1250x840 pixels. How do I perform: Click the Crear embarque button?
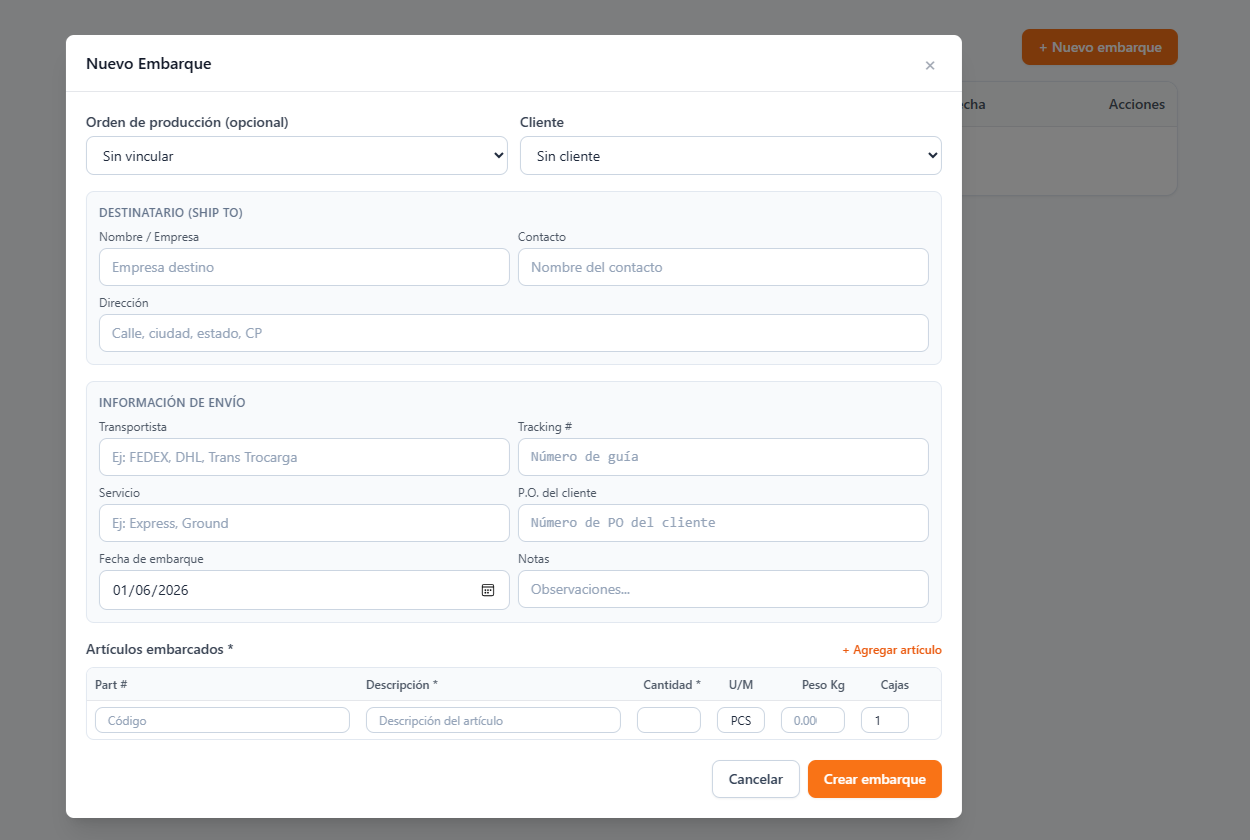[875, 779]
